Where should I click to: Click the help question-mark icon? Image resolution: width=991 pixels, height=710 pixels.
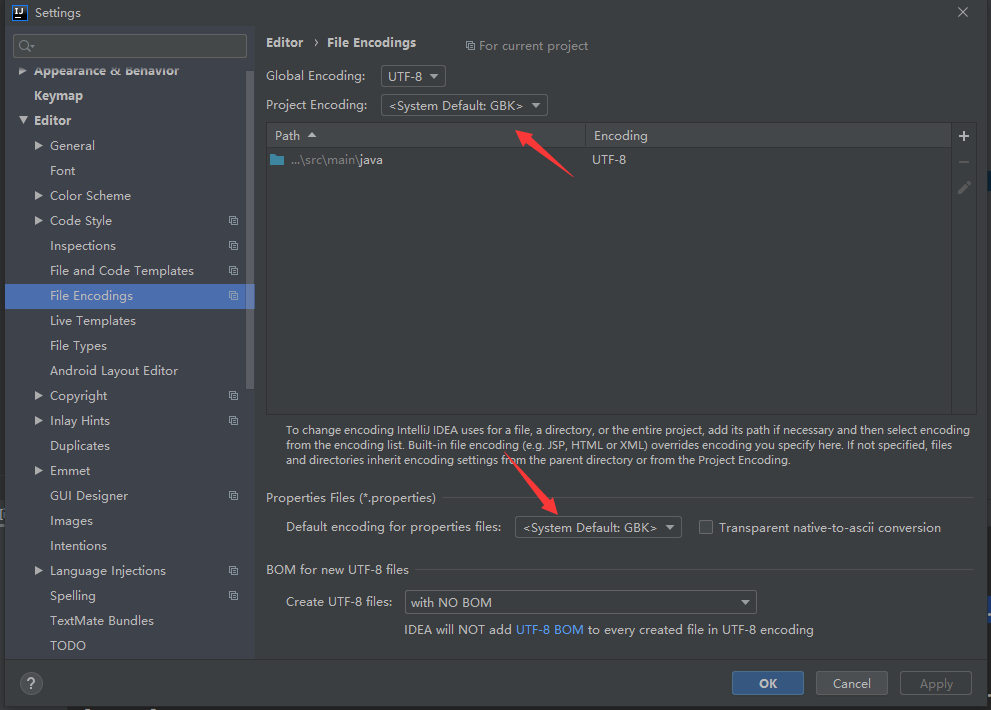pyautogui.click(x=30, y=683)
